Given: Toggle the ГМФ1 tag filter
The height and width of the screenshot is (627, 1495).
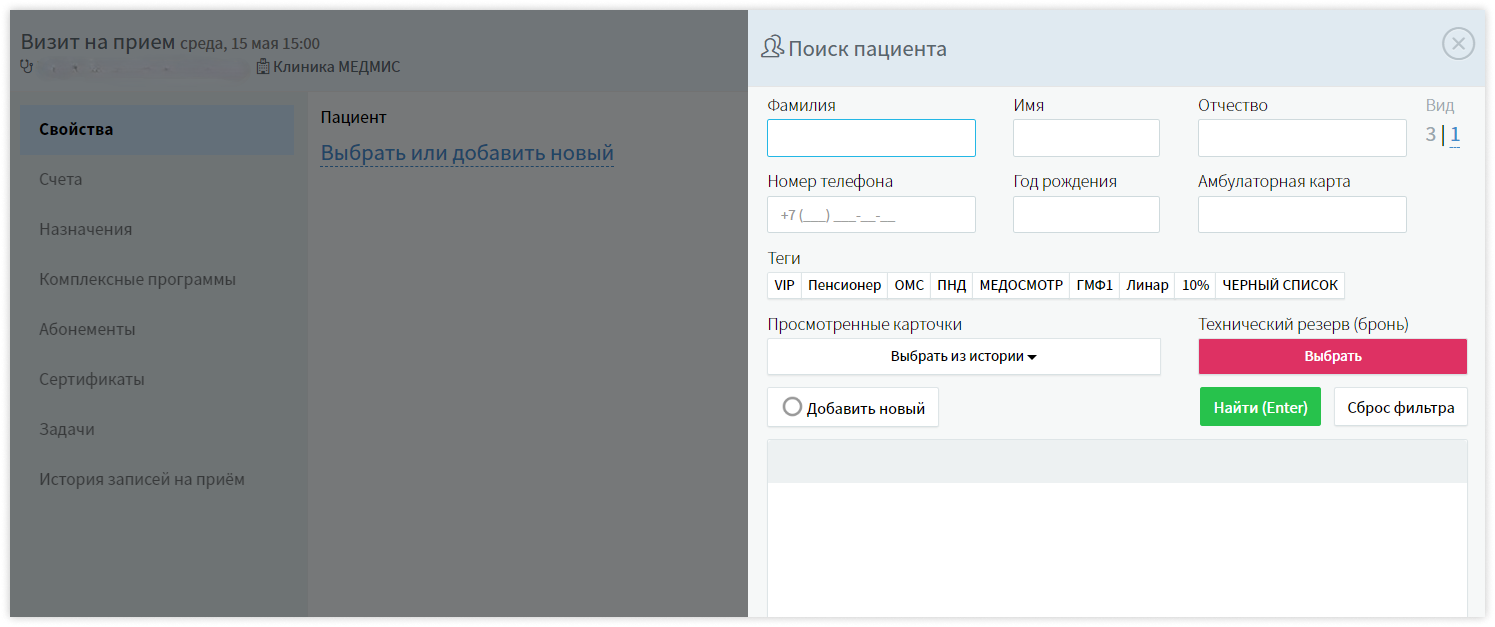Looking at the screenshot, I should coord(1094,285).
